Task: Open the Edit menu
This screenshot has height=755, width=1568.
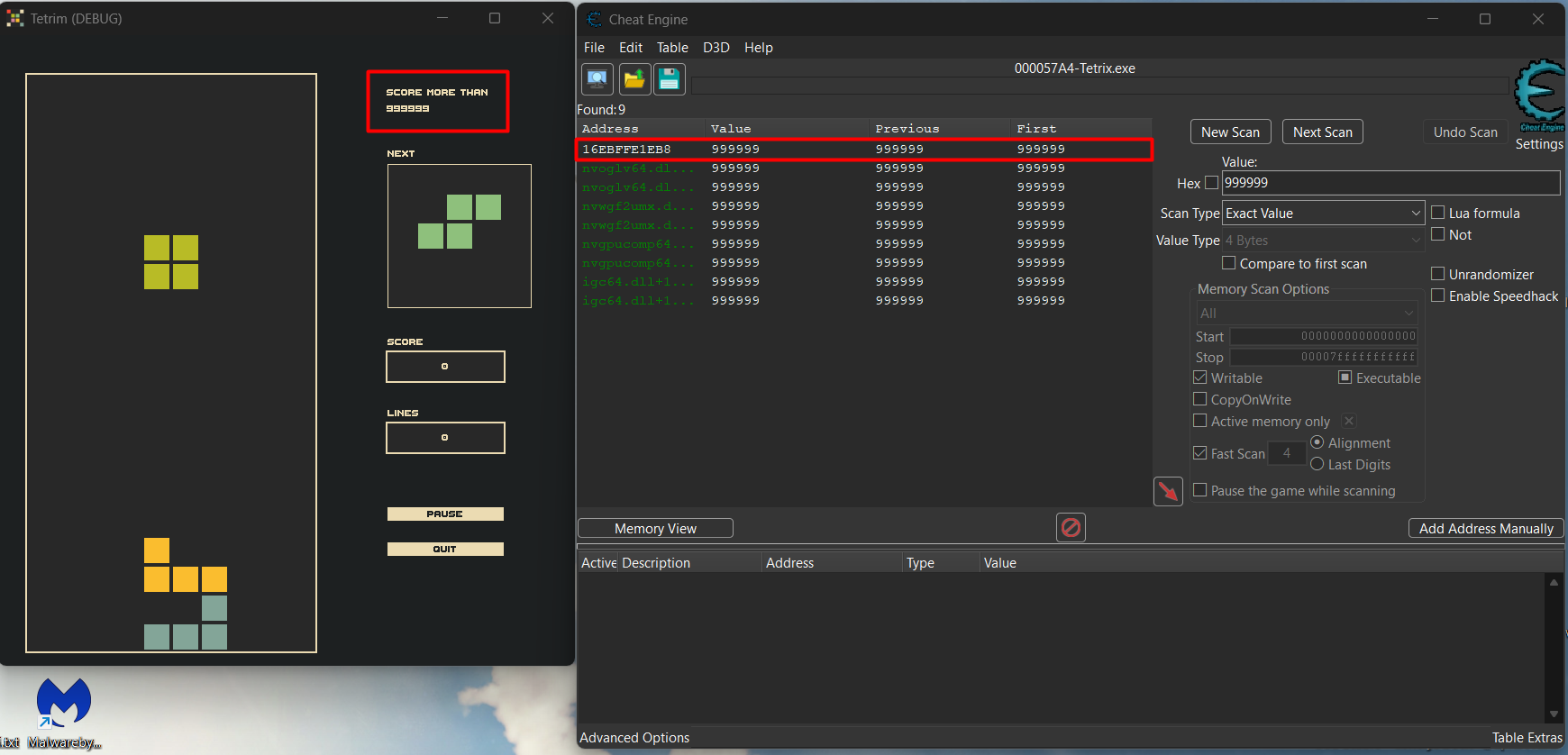Action: 631,48
